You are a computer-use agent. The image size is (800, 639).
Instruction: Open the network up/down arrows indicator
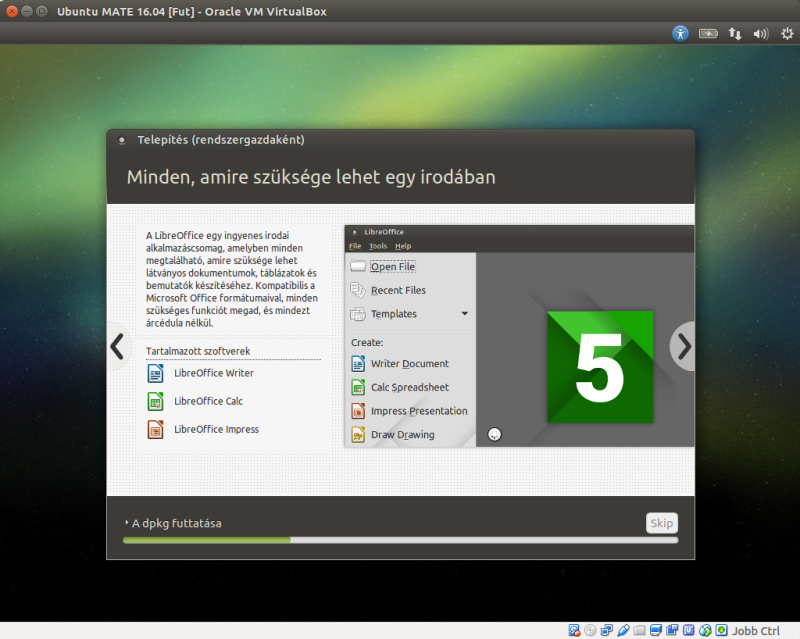(735, 34)
